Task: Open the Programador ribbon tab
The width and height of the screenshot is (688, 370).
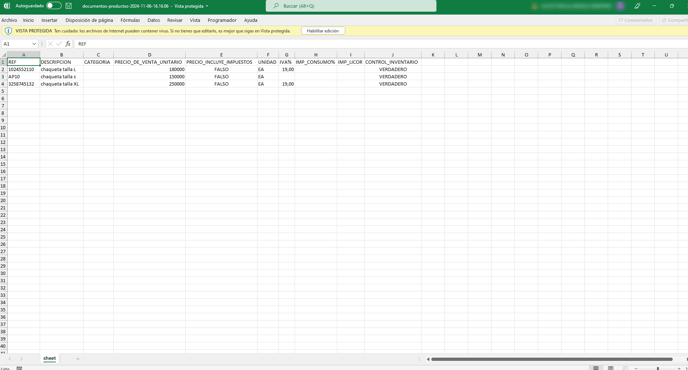Action: pyautogui.click(x=222, y=20)
